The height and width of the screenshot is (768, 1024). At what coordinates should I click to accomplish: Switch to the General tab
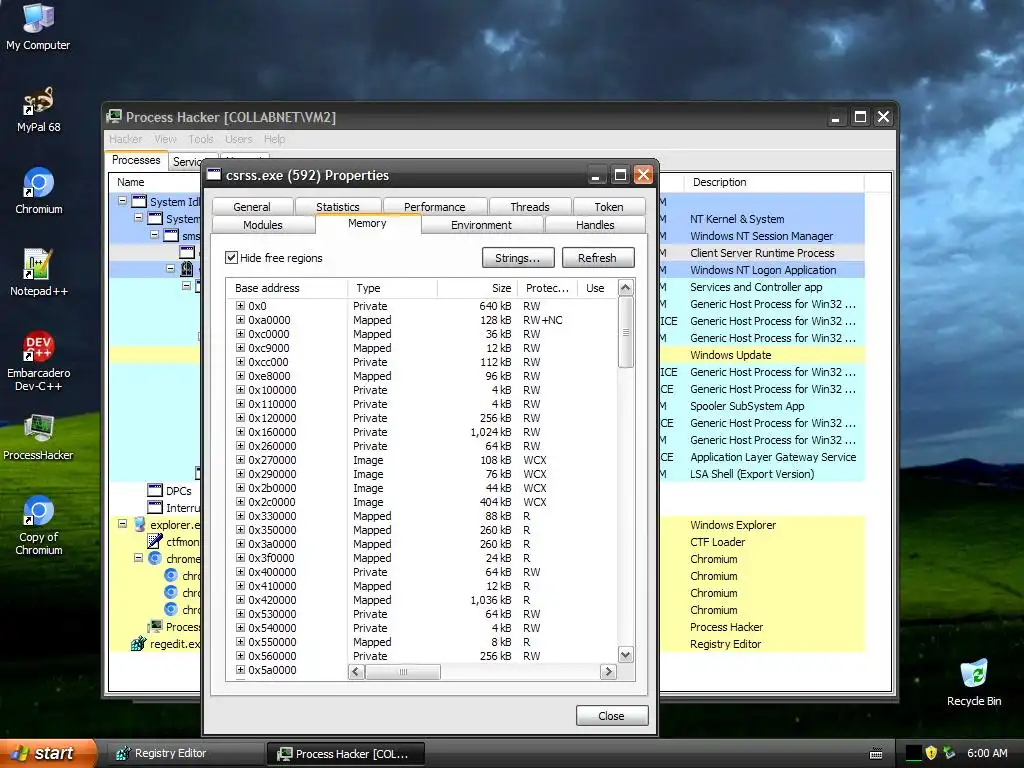pos(251,206)
